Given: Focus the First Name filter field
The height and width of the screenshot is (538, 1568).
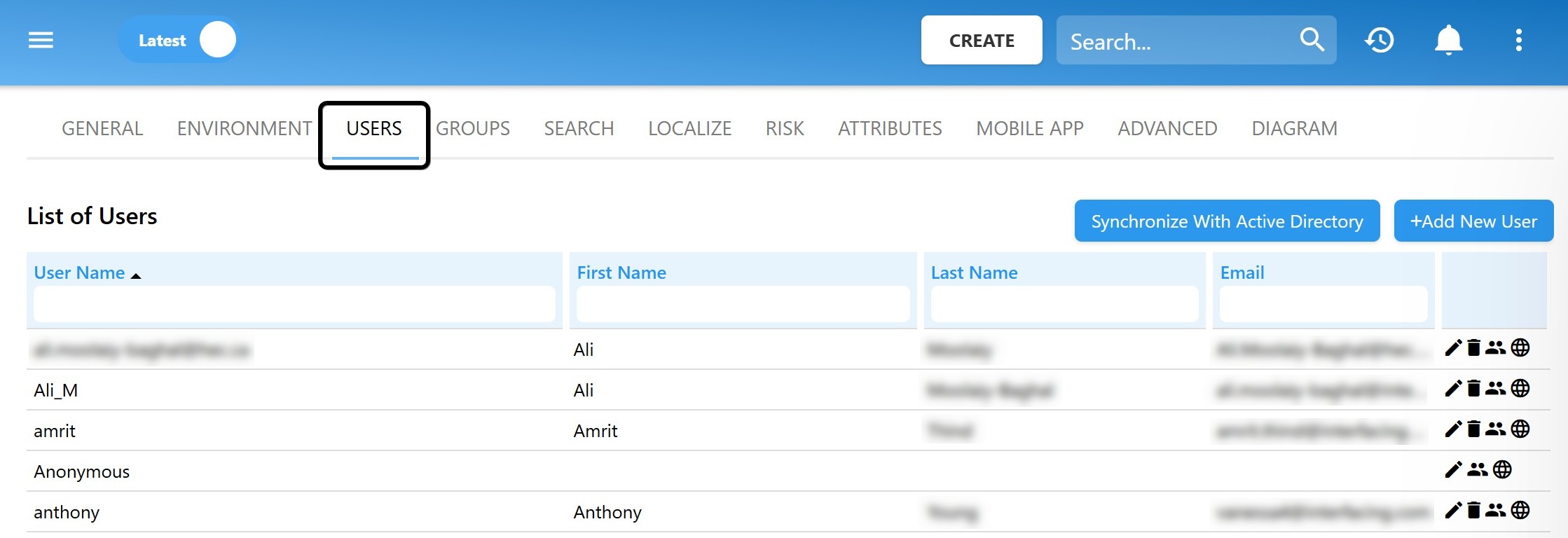Looking at the screenshot, I should pos(743,305).
